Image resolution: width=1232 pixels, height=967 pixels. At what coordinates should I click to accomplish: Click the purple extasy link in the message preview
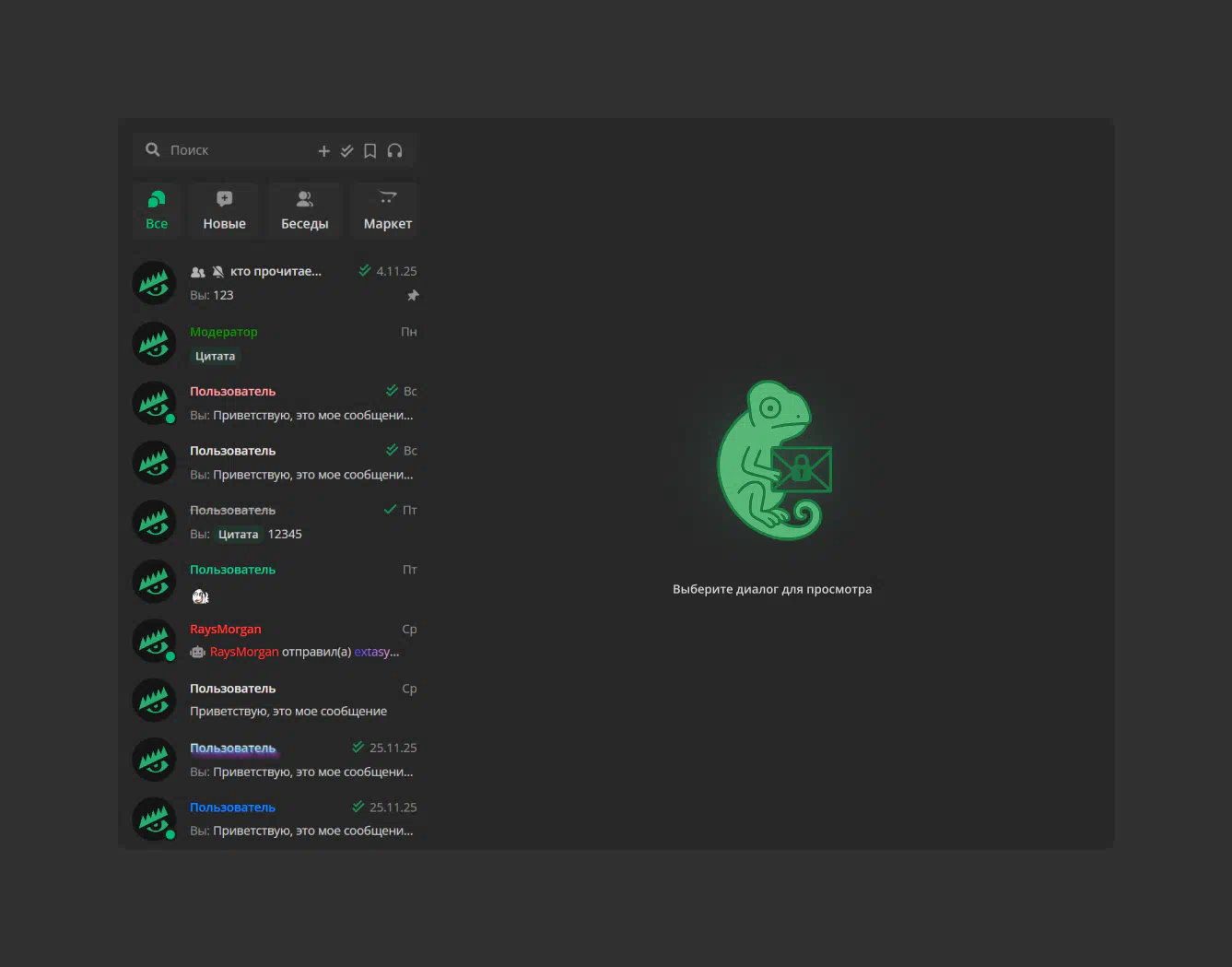[x=376, y=652]
